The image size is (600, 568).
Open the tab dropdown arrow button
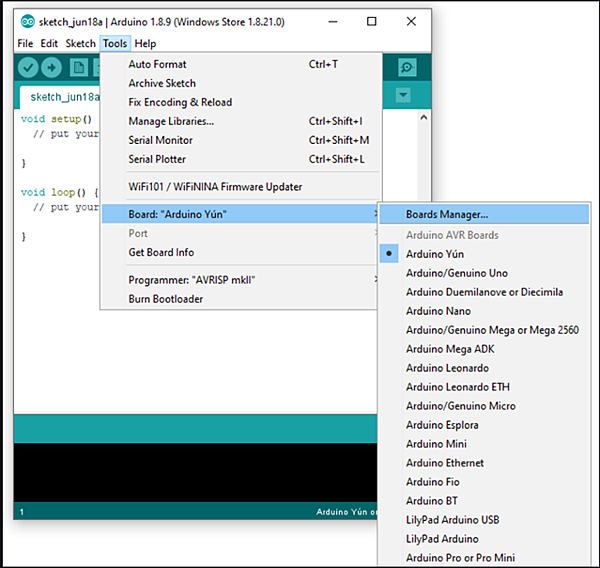(403, 95)
